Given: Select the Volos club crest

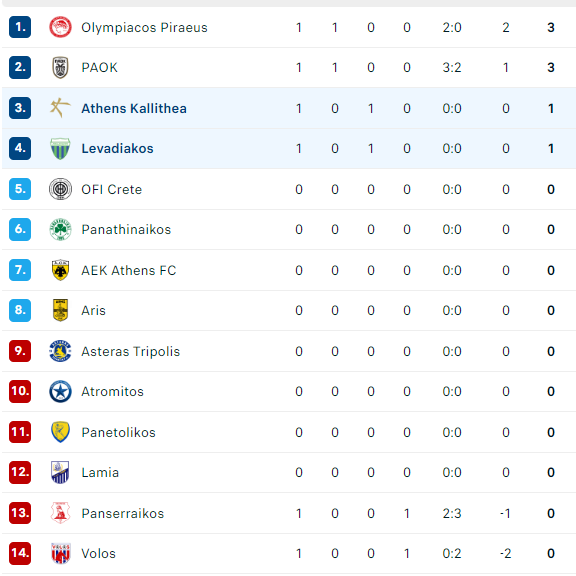Looking at the screenshot, I should click(x=60, y=553).
